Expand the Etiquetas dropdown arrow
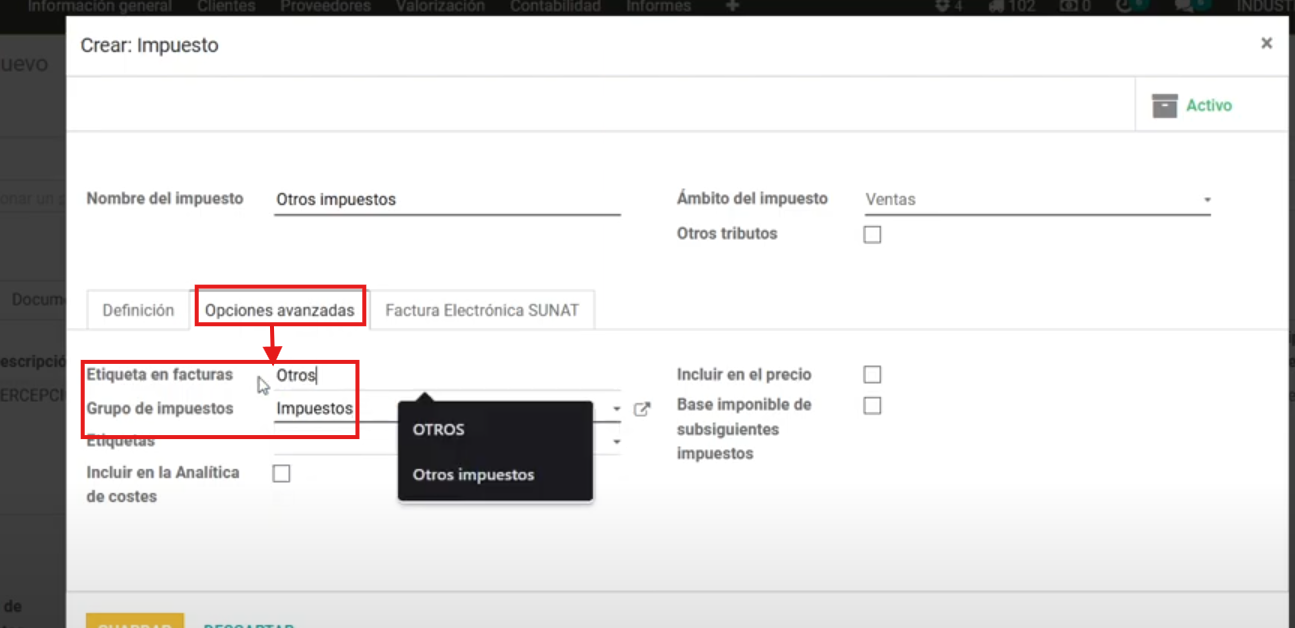 pyautogui.click(x=617, y=442)
